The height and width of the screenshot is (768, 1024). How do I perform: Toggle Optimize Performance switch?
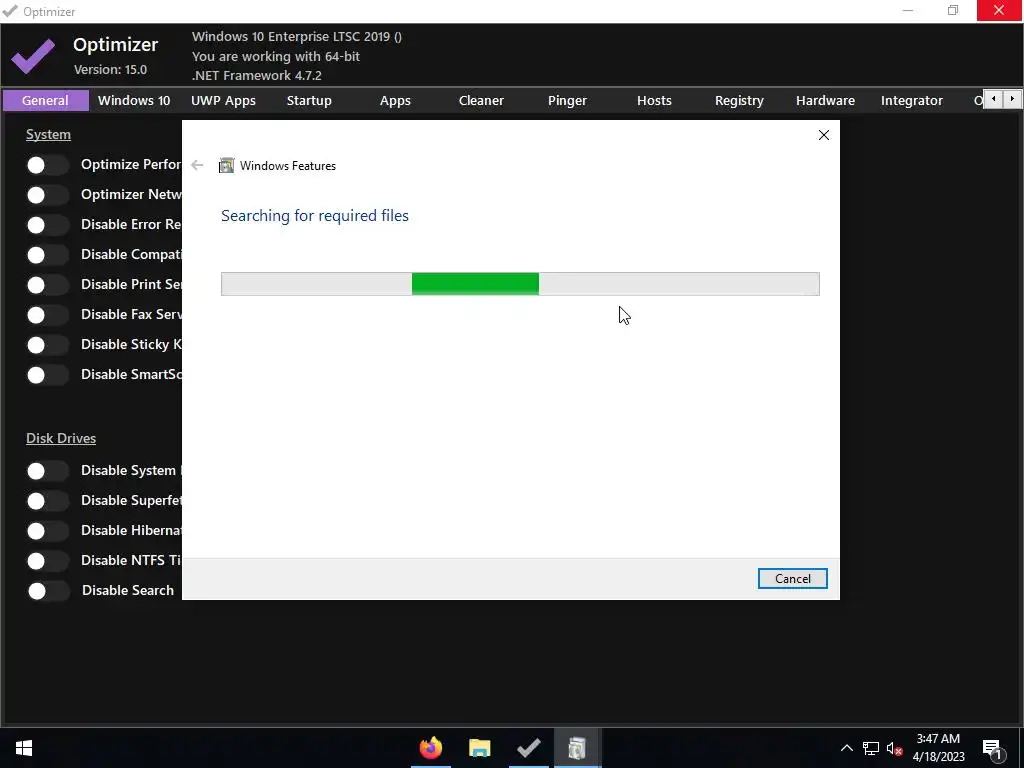(47, 165)
